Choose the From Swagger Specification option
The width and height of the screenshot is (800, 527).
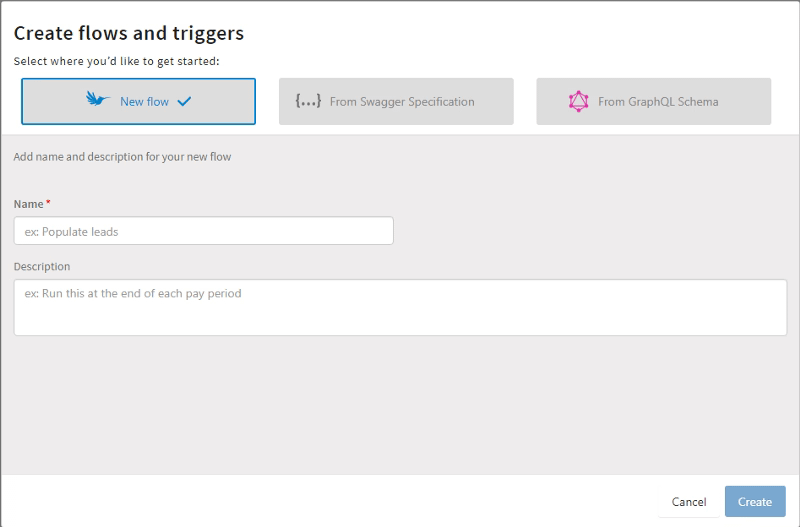[396, 101]
